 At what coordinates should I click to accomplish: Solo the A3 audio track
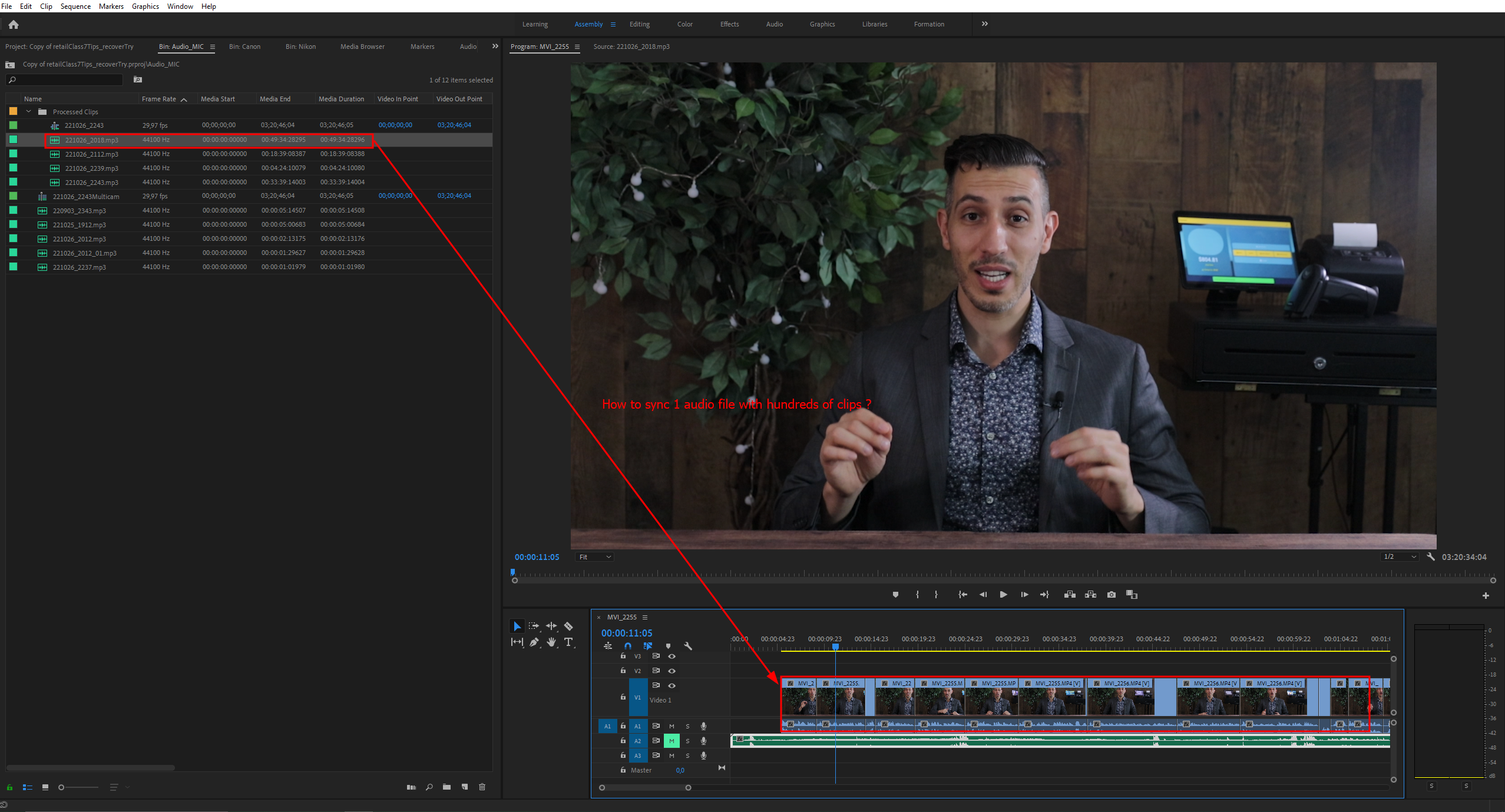click(x=687, y=755)
